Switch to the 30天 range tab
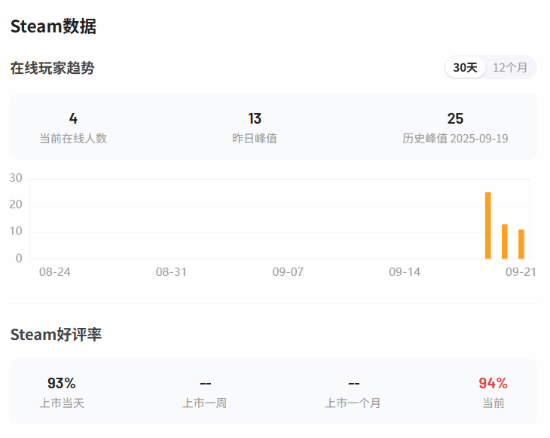Image resolution: width=550 pixels, height=438 pixels. tap(465, 67)
